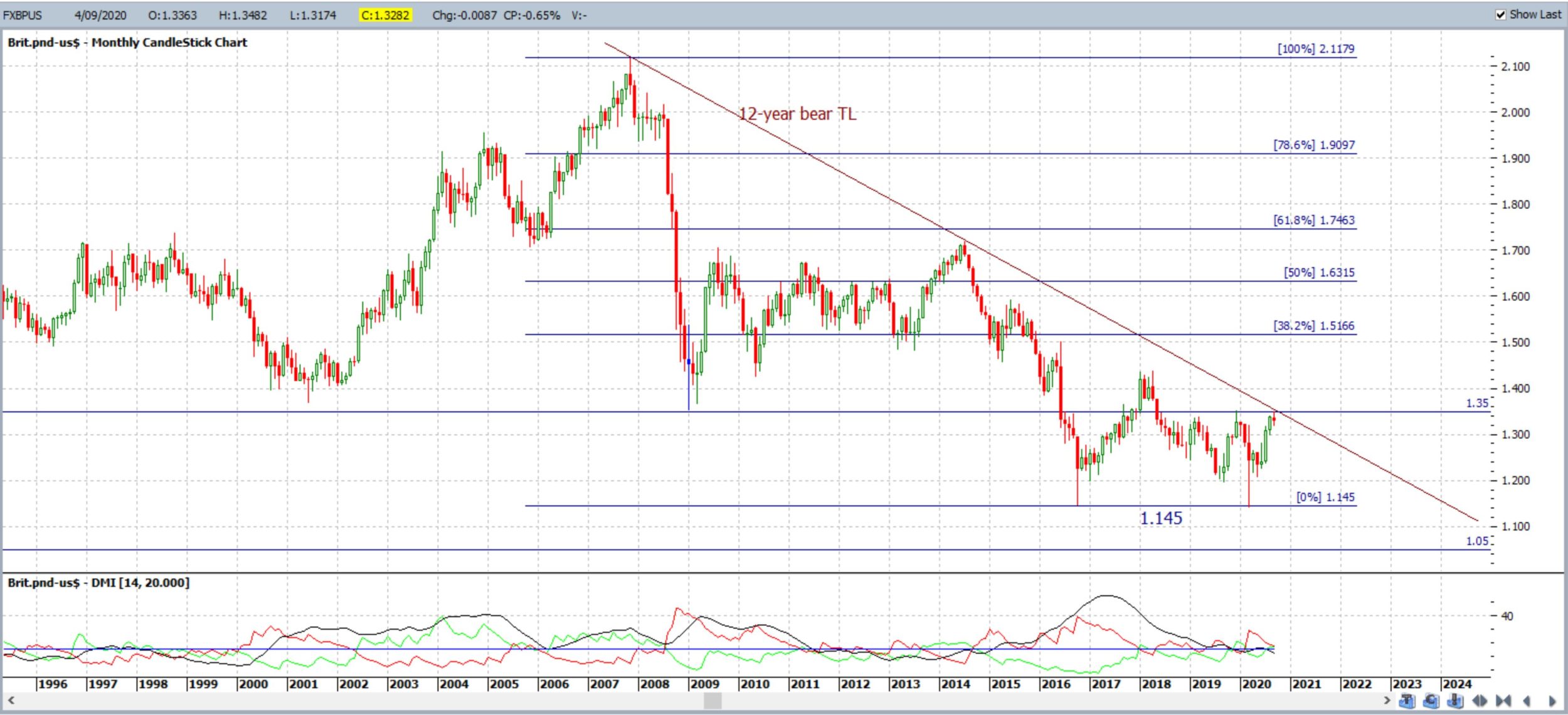Shift chart back with the left triangle
1568x715 pixels.
[x=1527, y=701]
